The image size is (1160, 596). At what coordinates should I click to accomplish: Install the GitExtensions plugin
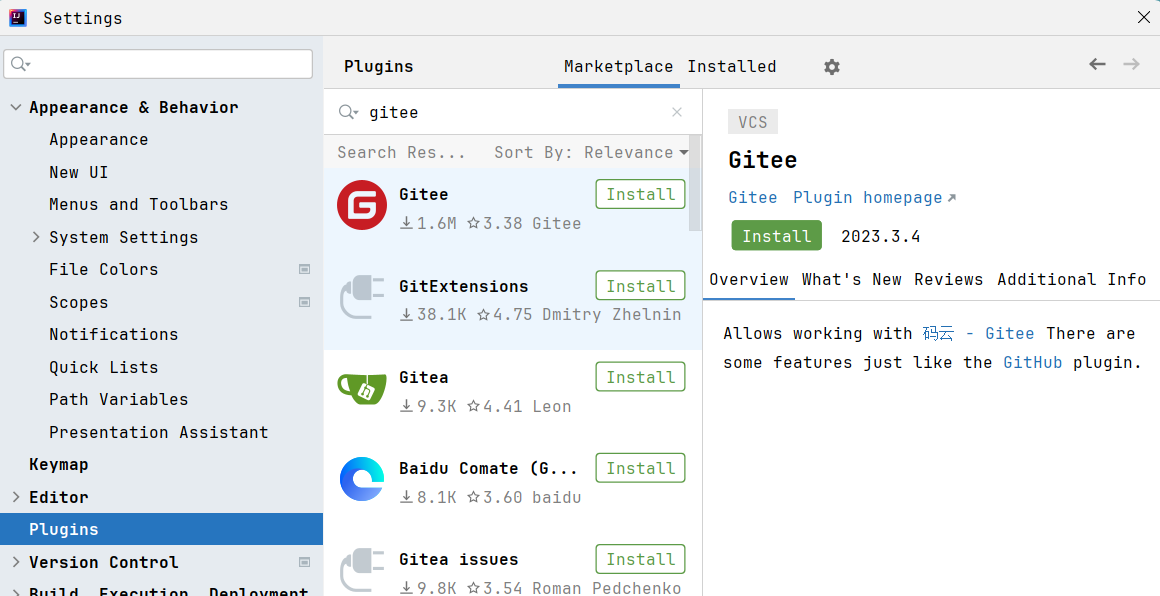click(641, 285)
